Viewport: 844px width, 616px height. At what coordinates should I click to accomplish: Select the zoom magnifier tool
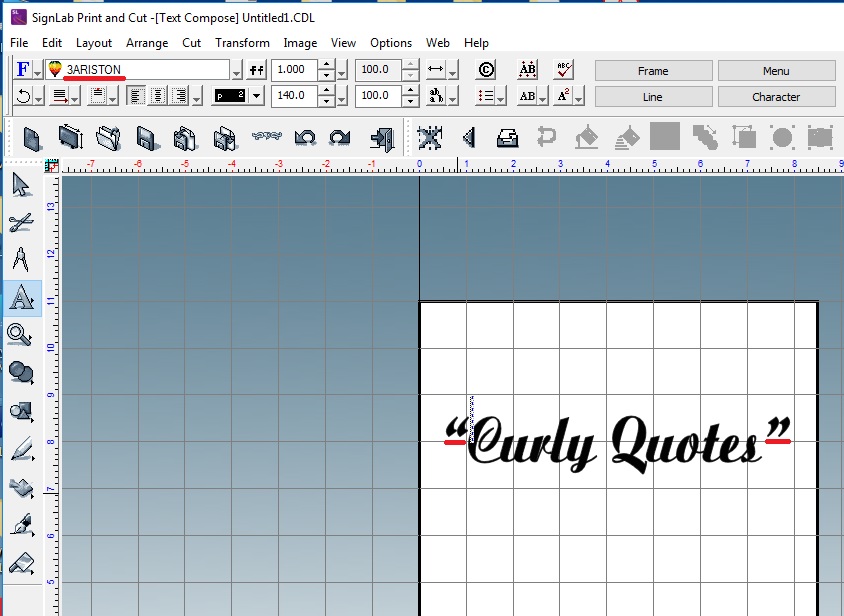[x=22, y=336]
